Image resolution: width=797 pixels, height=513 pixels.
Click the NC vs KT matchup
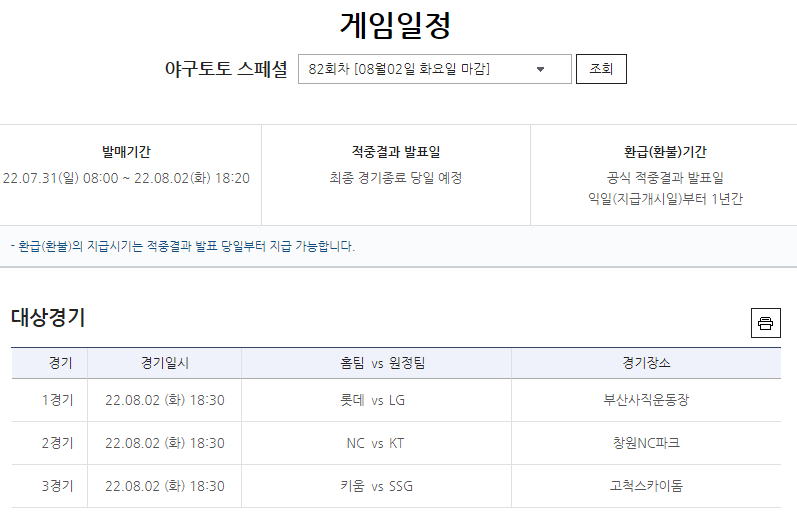click(x=375, y=443)
